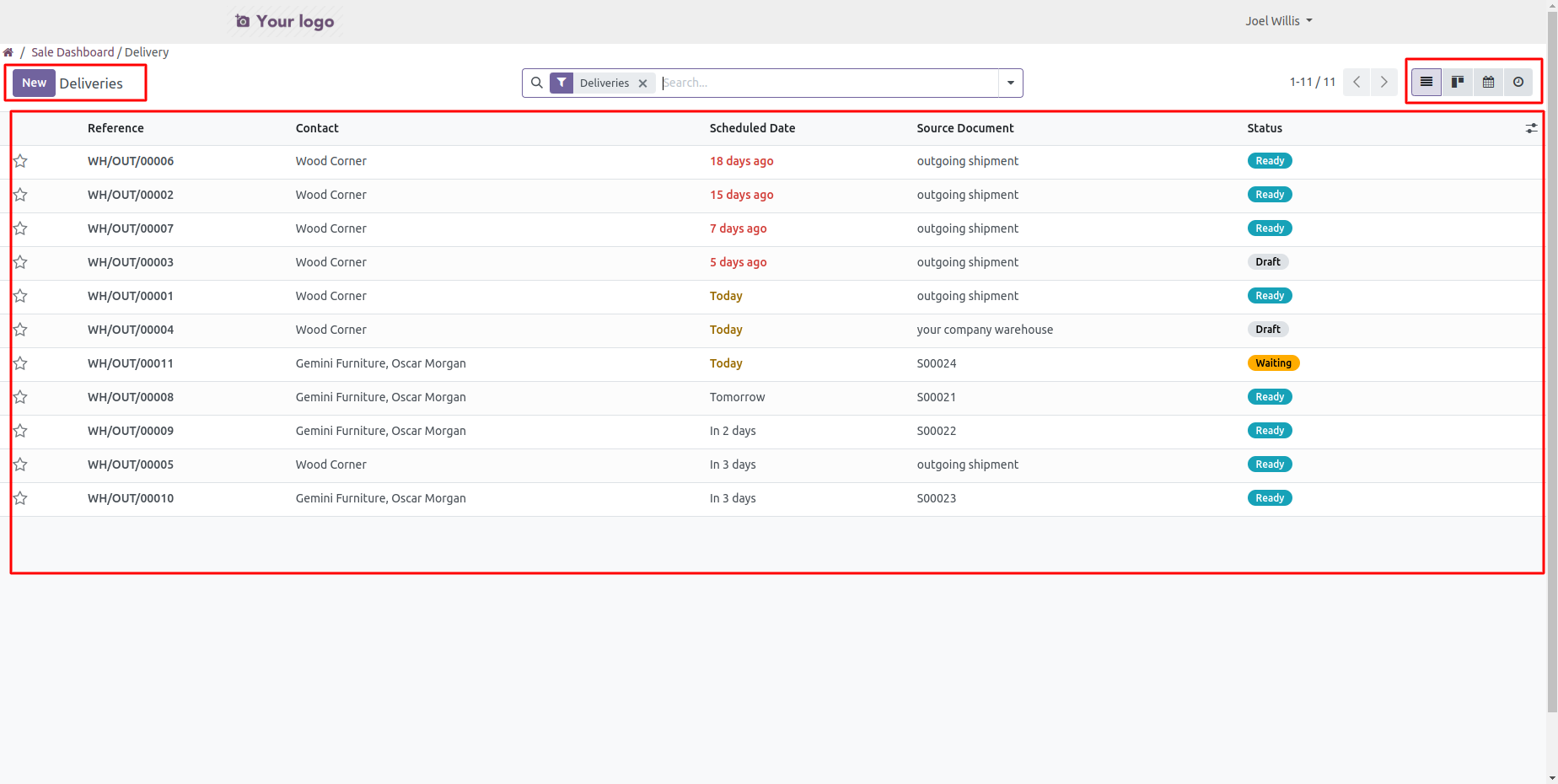The width and height of the screenshot is (1558, 784).
Task: Go to next page of records
Action: tap(1384, 82)
